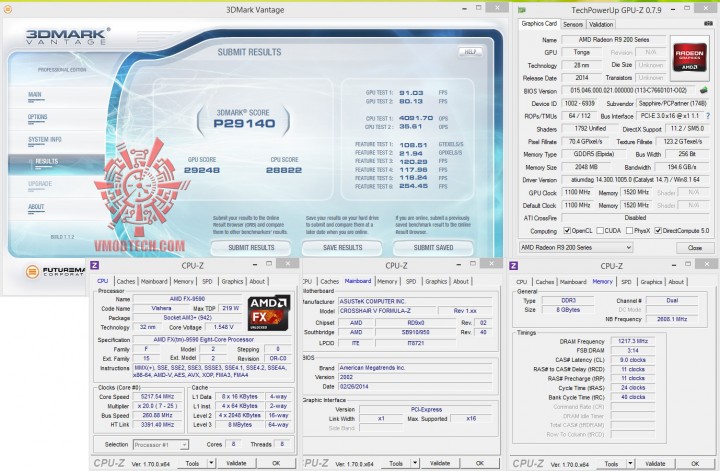Click the 3DMark Vantage title bar icon
This screenshot has height=471, width=720.
pyautogui.click(x=7, y=9)
